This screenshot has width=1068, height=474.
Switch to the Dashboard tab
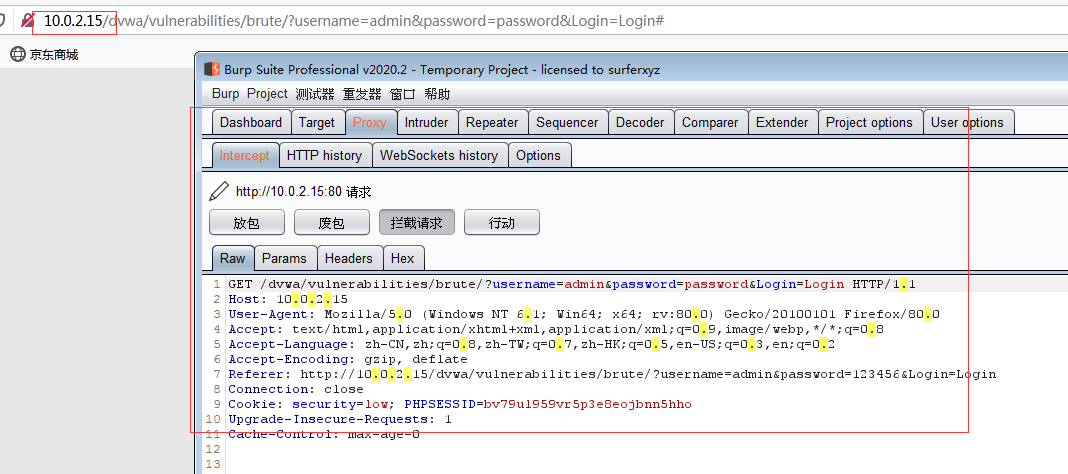click(x=251, y=123)
